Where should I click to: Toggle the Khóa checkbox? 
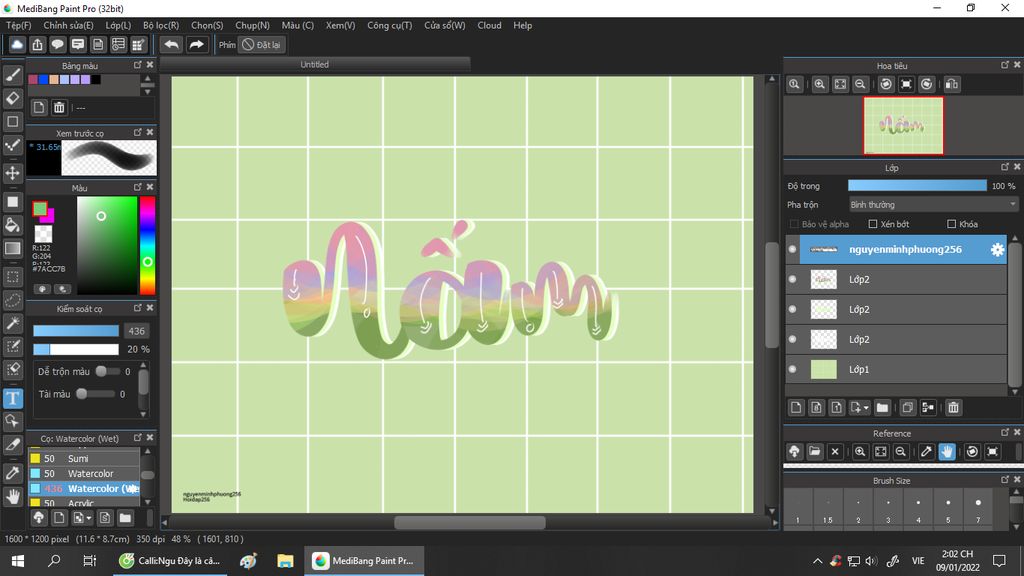(x=951, y=224)
